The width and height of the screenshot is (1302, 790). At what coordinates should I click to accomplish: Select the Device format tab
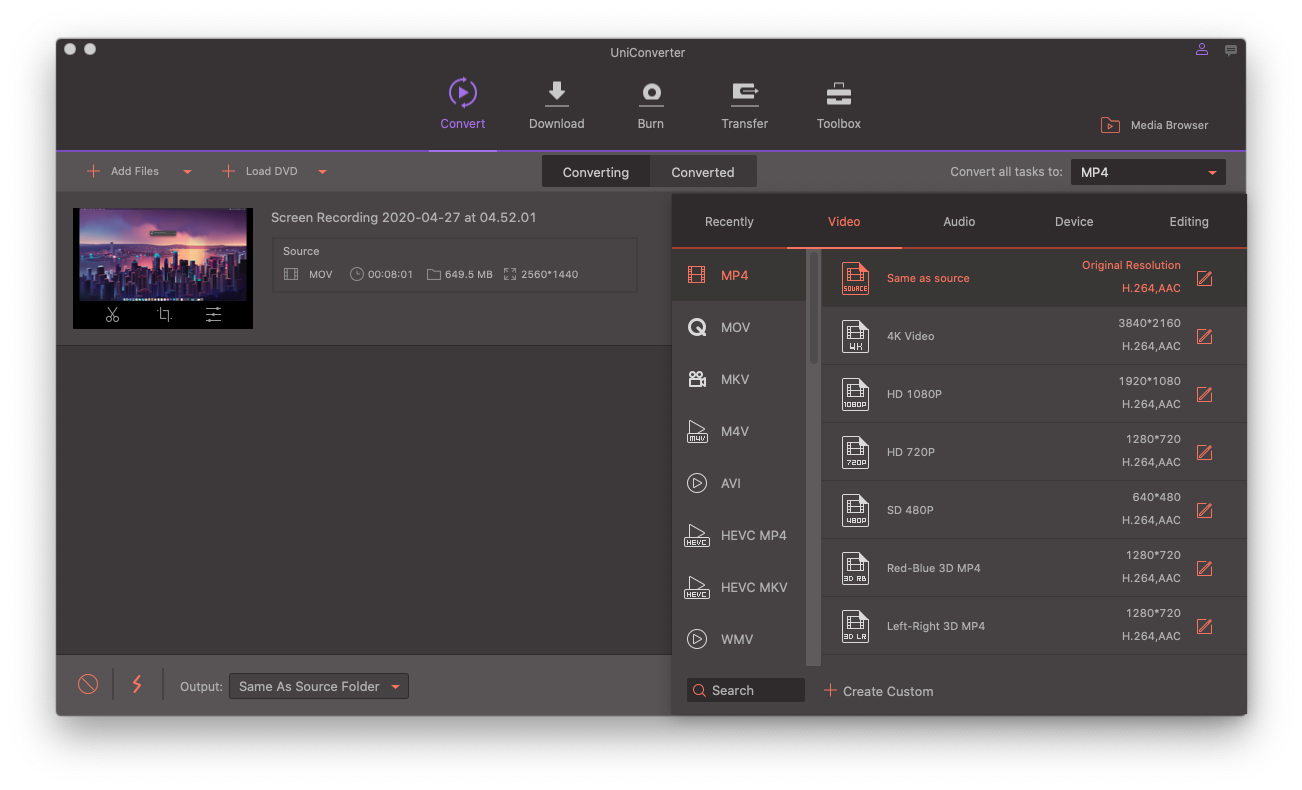(1073, 222)
